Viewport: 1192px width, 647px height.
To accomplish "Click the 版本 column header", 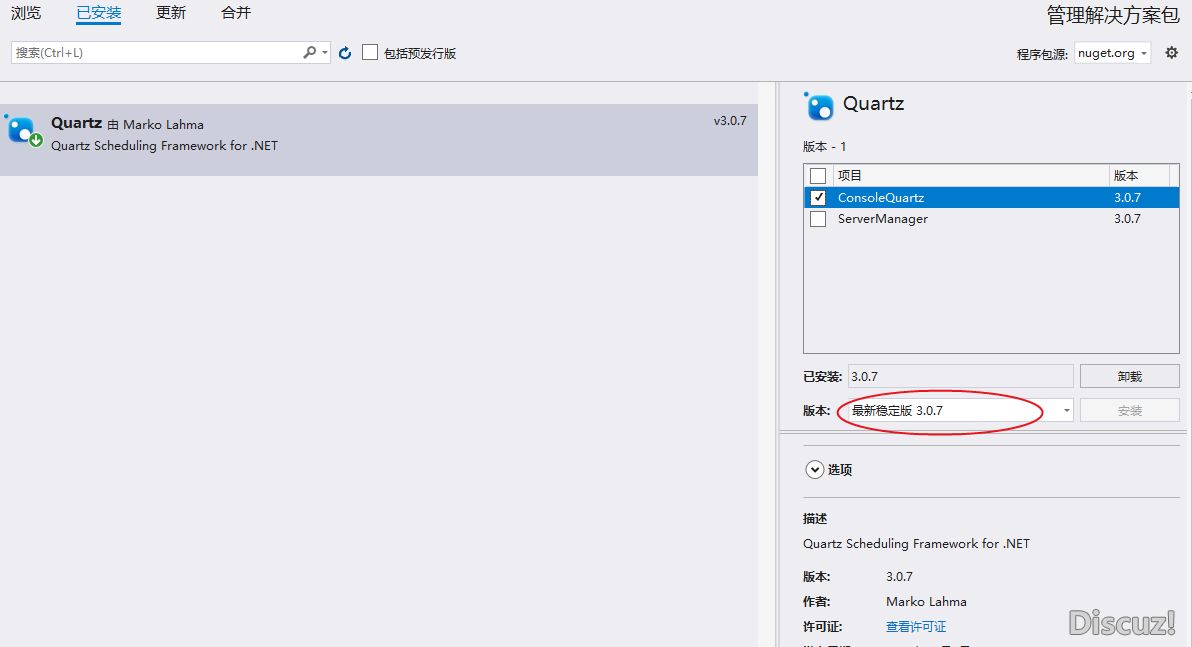I will pos(1139,176).
